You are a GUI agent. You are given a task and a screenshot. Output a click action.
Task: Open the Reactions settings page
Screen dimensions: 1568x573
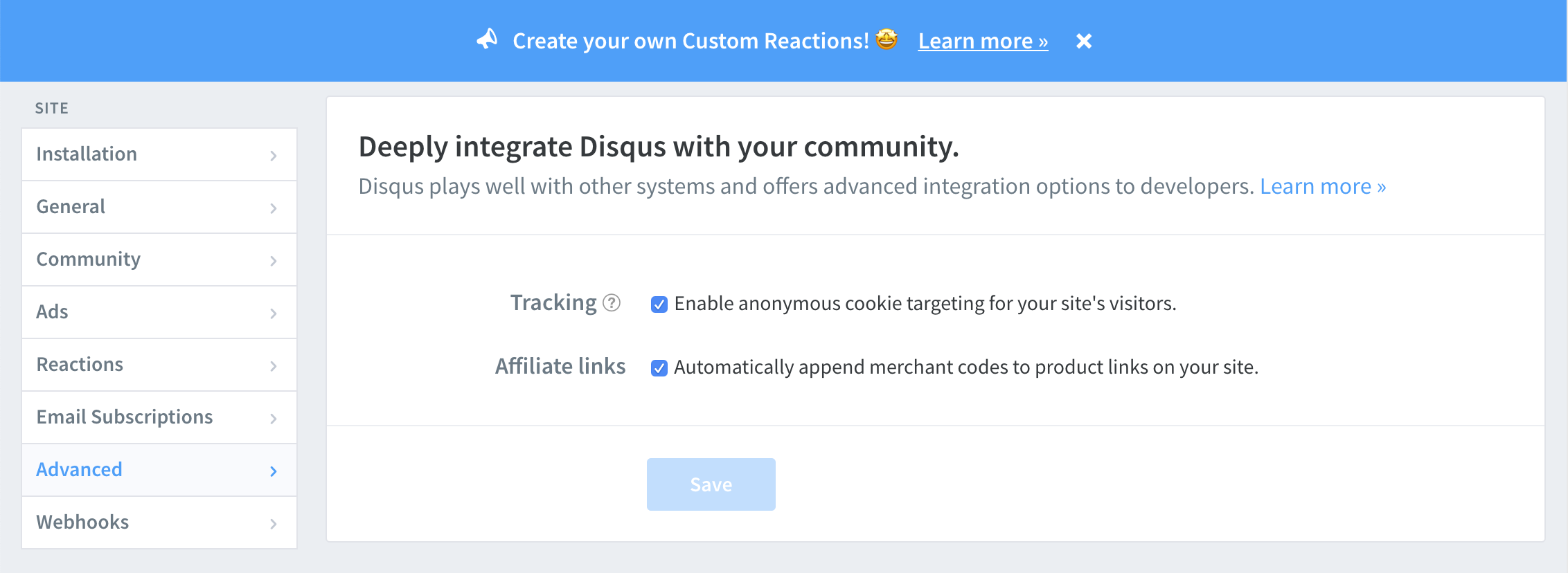[80, 365]
